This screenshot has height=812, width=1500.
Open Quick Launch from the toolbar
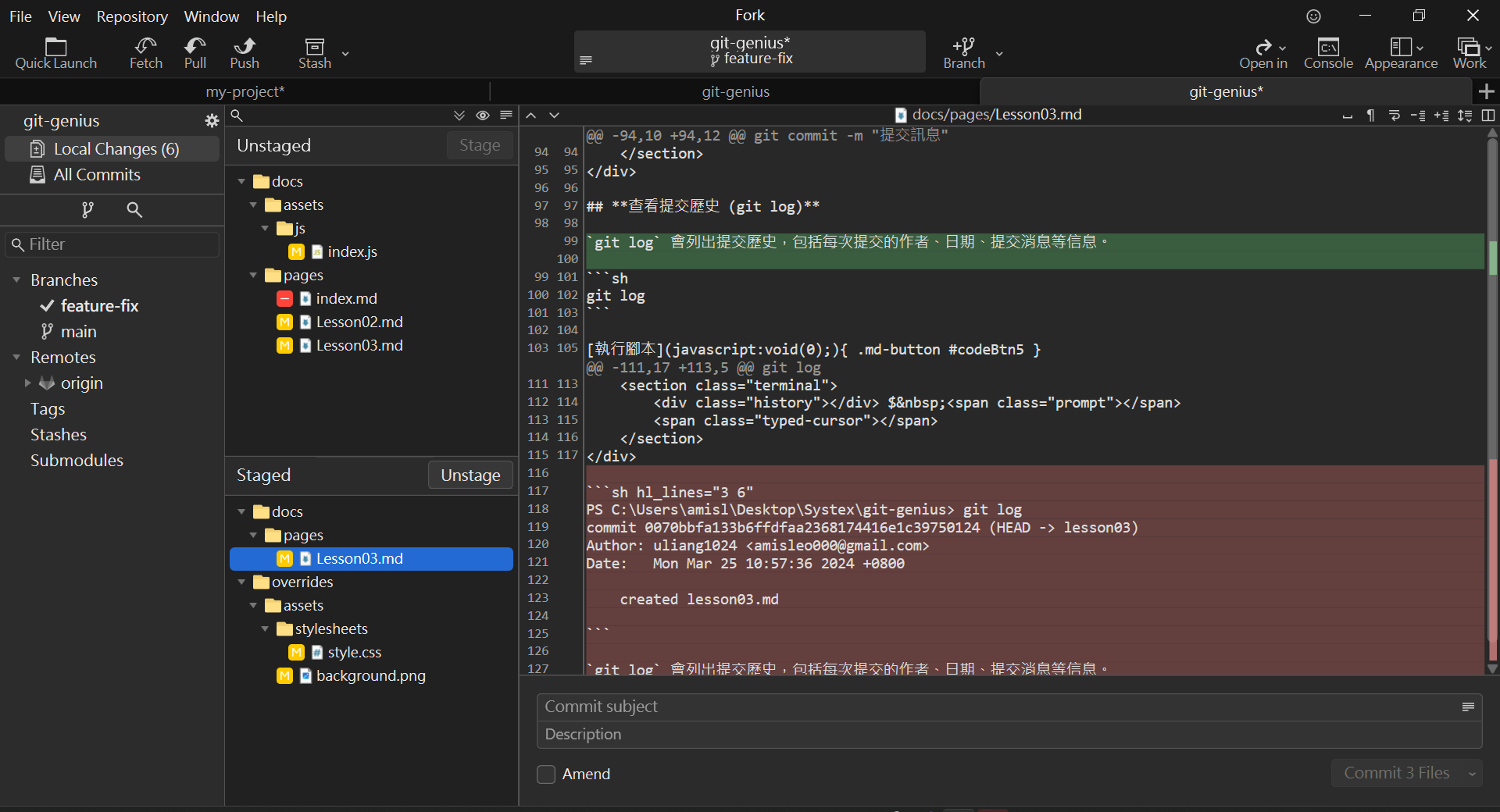(x=55, y=53)
